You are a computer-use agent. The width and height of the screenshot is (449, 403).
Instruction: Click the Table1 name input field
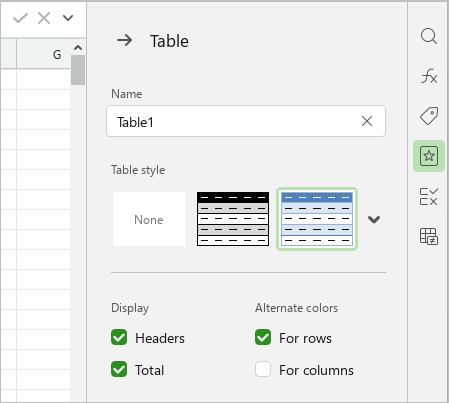pyautogui.click(x=246, y=121)
